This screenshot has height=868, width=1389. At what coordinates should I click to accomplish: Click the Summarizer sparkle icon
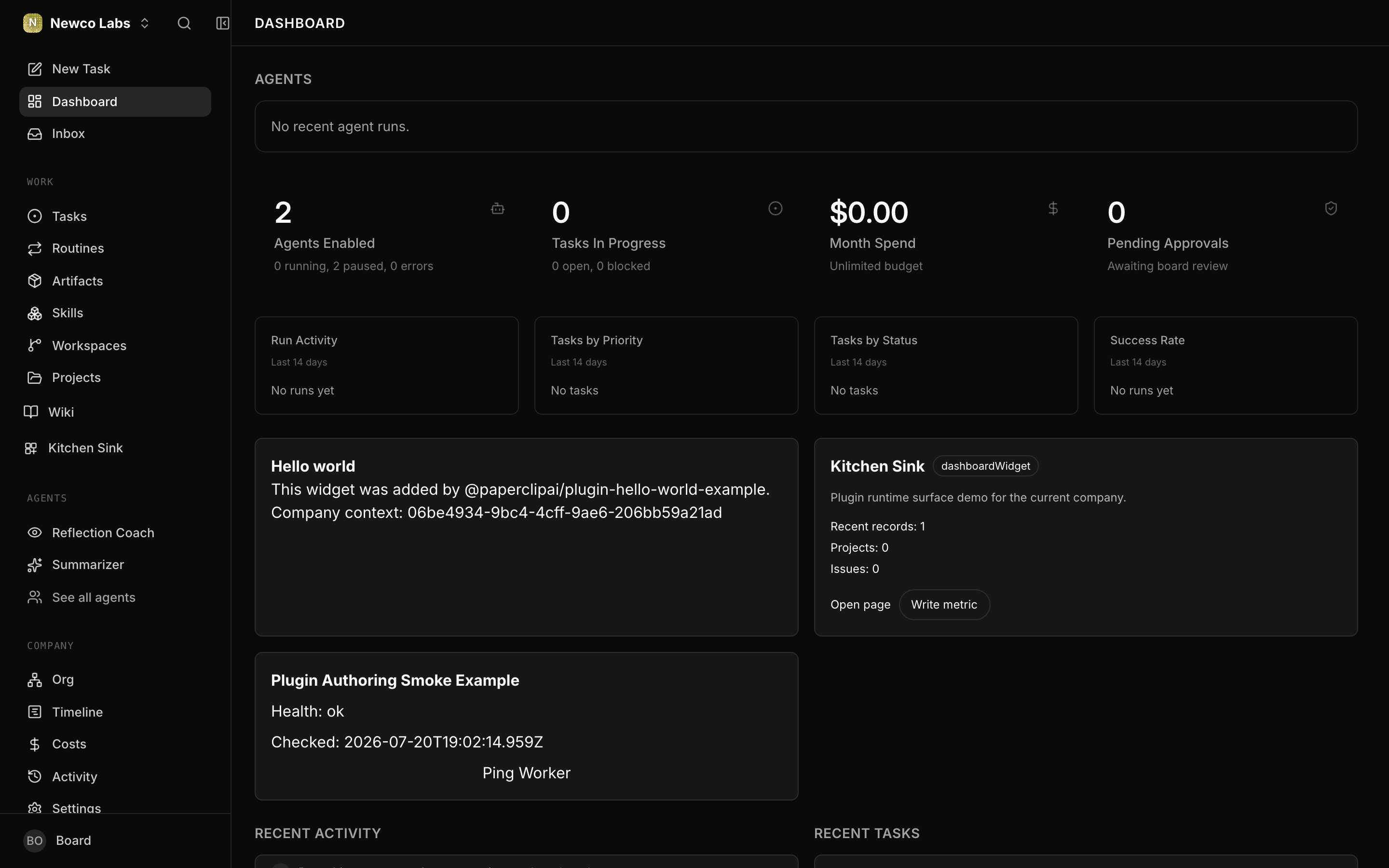pyautogui.click(x=34, y=565)
